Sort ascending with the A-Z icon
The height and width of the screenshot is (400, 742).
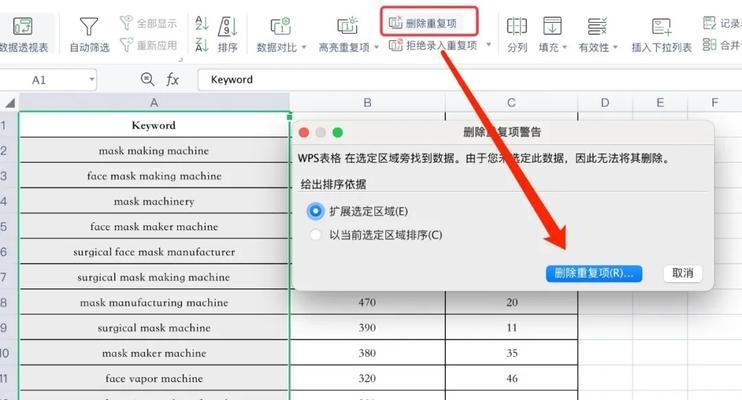(x=202, y=23)
